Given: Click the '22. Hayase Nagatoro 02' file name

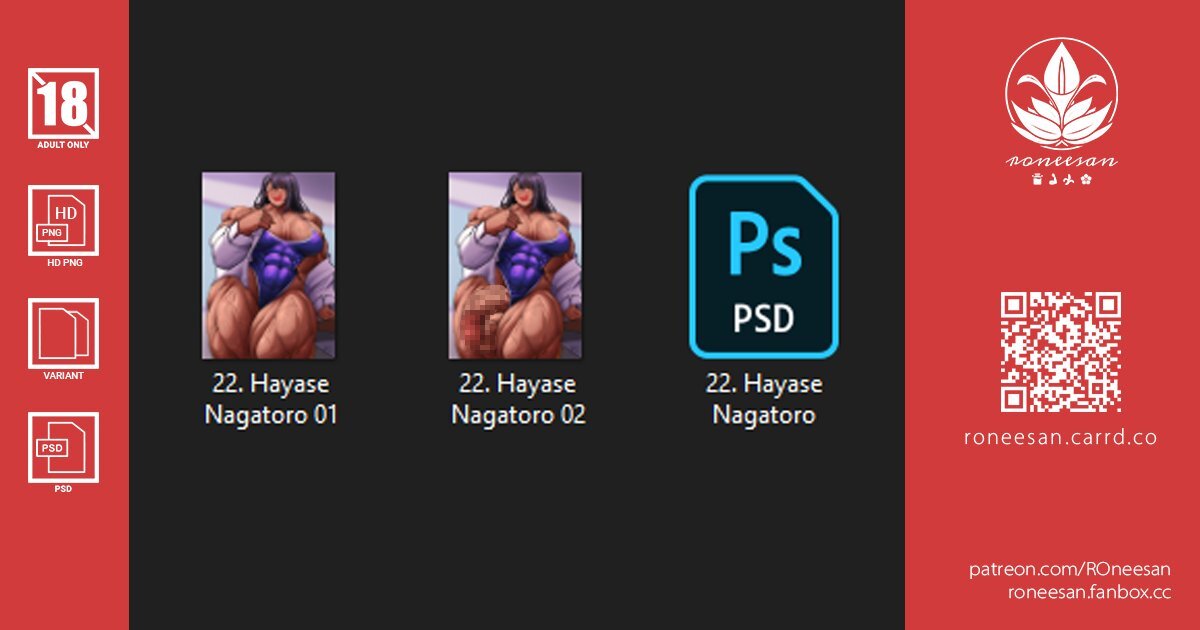Looking at the screenshot, I should [518, 399].
